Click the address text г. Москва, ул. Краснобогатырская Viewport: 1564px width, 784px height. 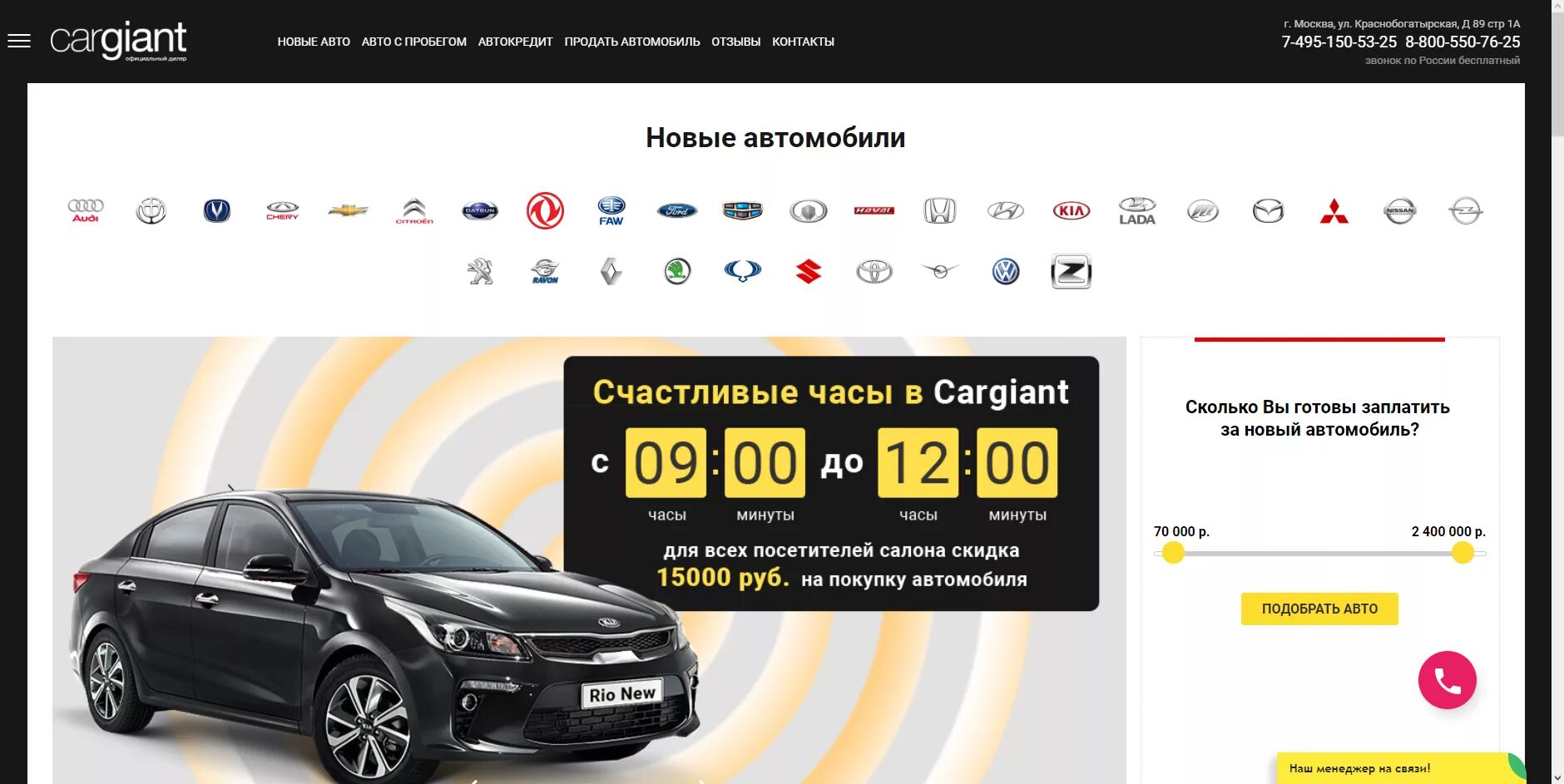pyautogui.click(x=1402, y=23)
